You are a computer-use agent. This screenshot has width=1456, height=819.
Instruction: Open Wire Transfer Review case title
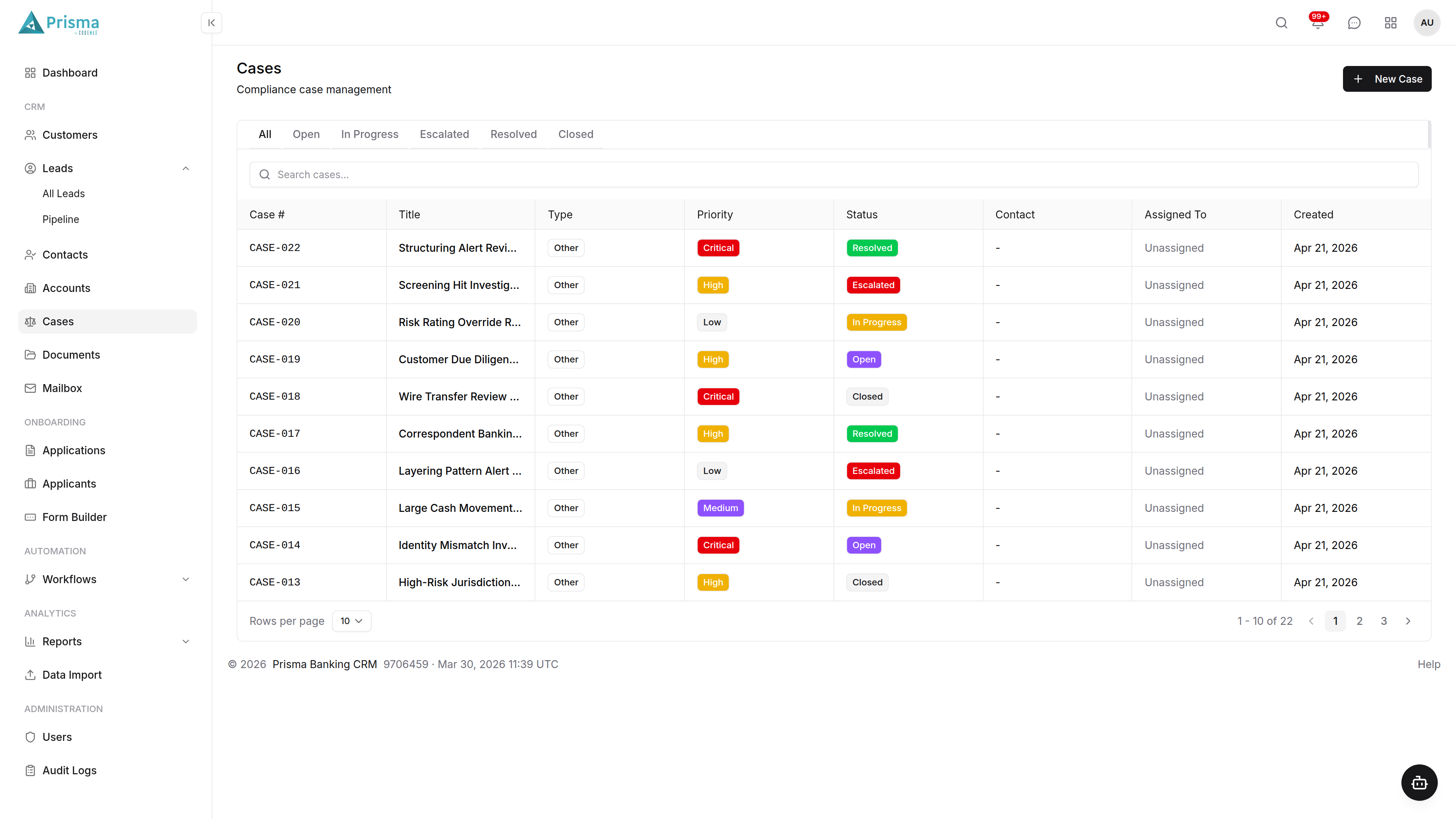[x=458, y=397]
